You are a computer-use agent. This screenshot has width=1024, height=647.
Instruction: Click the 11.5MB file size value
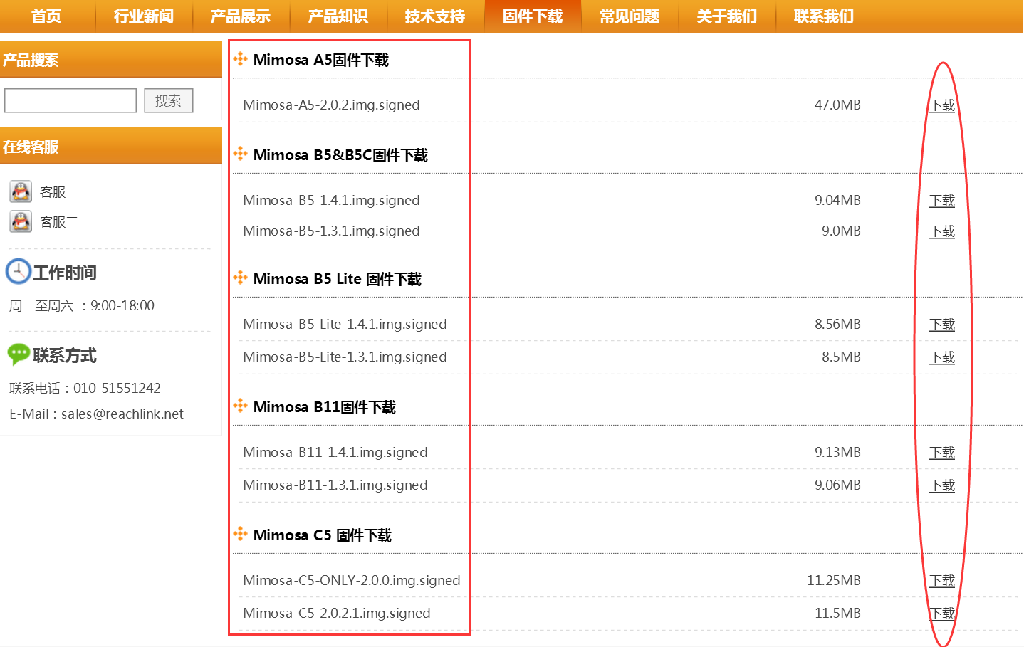tap(837, 612)
